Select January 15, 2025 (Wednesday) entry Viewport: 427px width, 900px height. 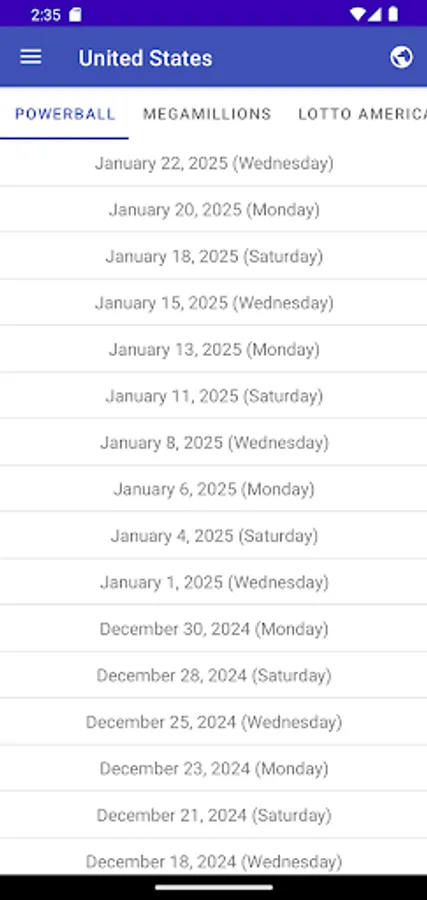[214, 302]
